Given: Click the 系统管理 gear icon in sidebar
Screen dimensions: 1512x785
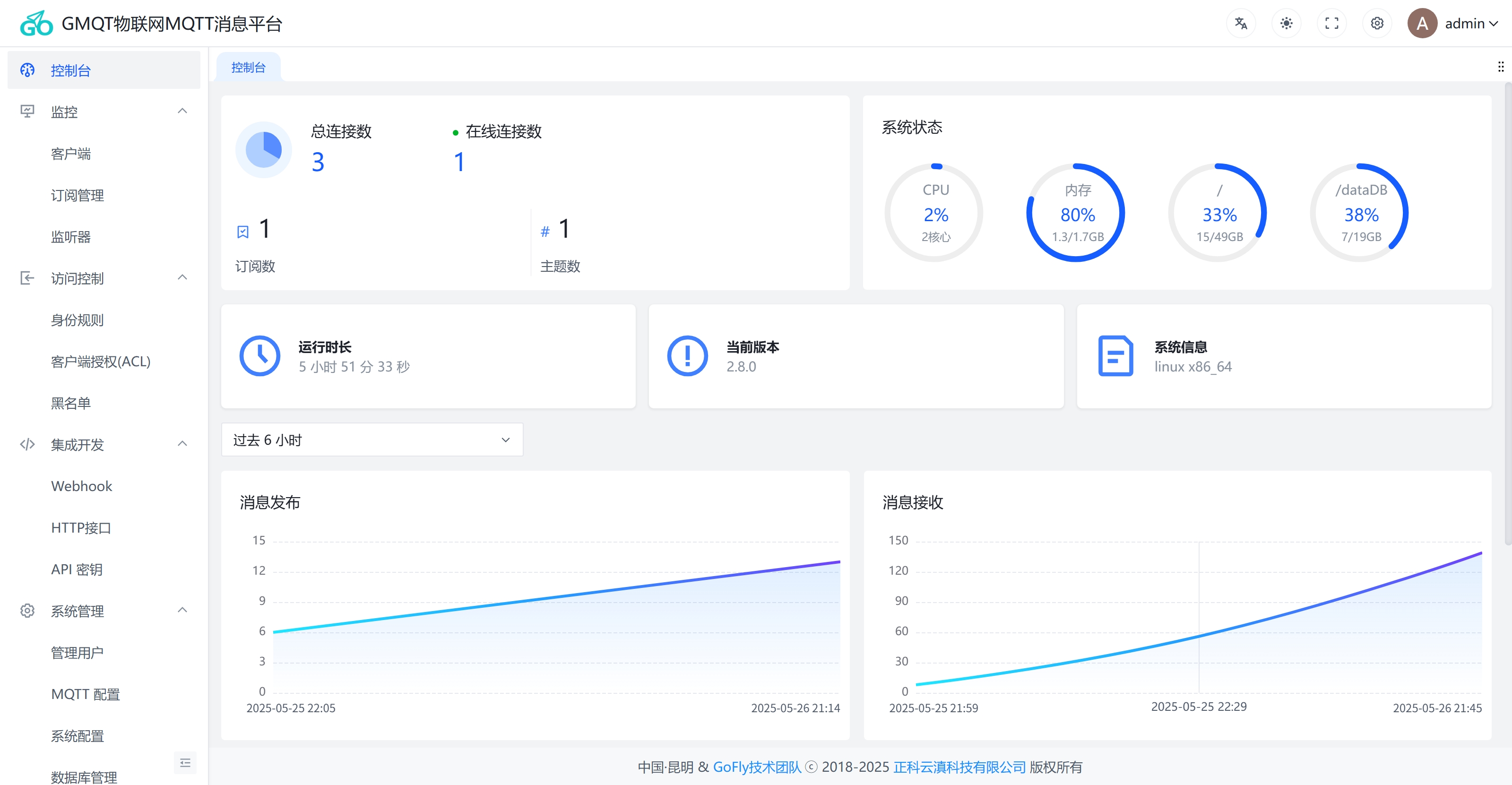Looking at the screenshot, I should click(x=27, y=610).
